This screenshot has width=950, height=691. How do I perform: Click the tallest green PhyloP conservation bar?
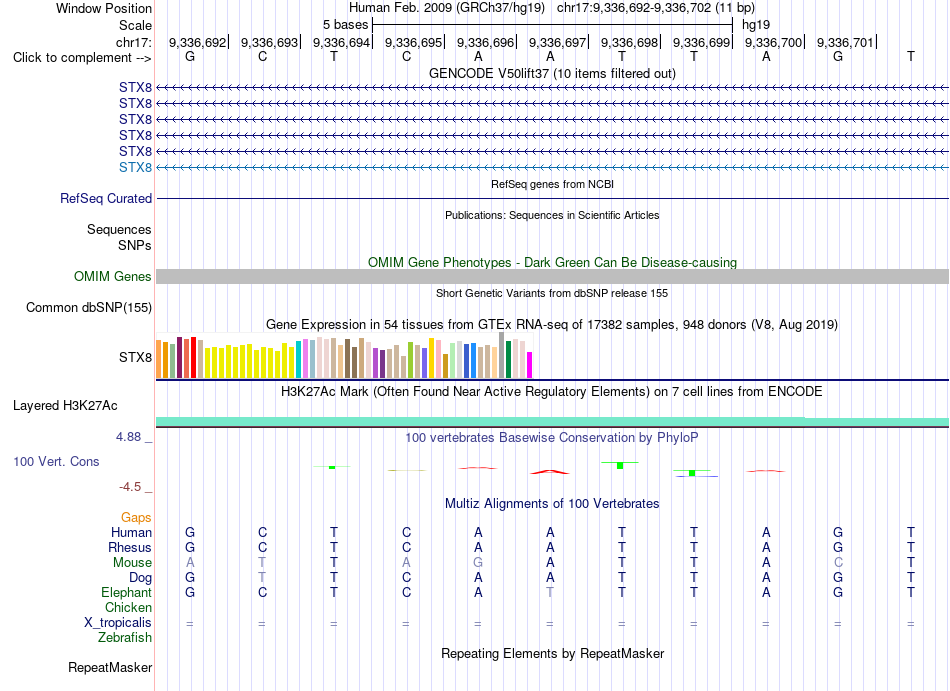pyautogui.click(x=620, y=465)
